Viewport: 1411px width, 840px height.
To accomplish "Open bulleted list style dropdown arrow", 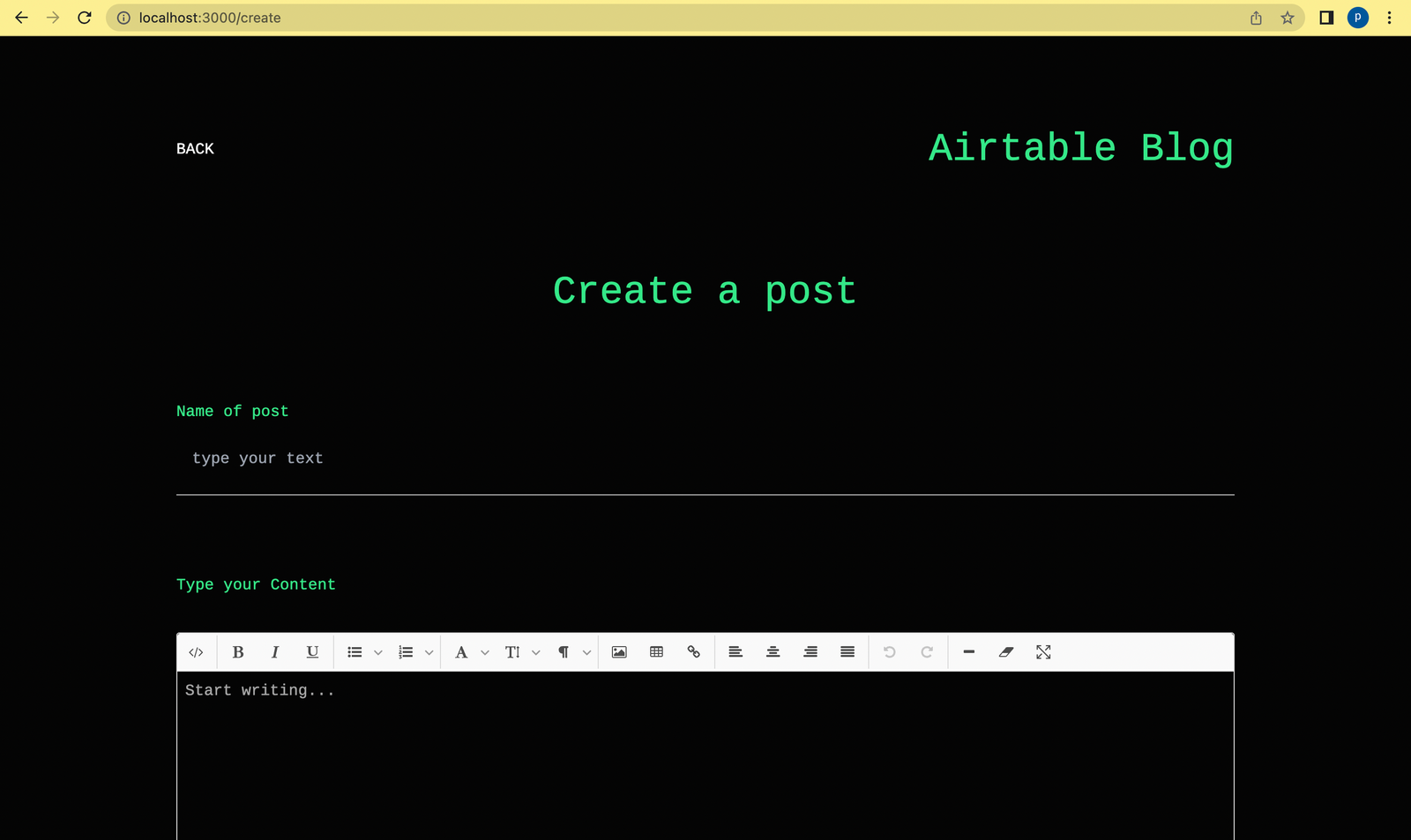I will (378, 652).
